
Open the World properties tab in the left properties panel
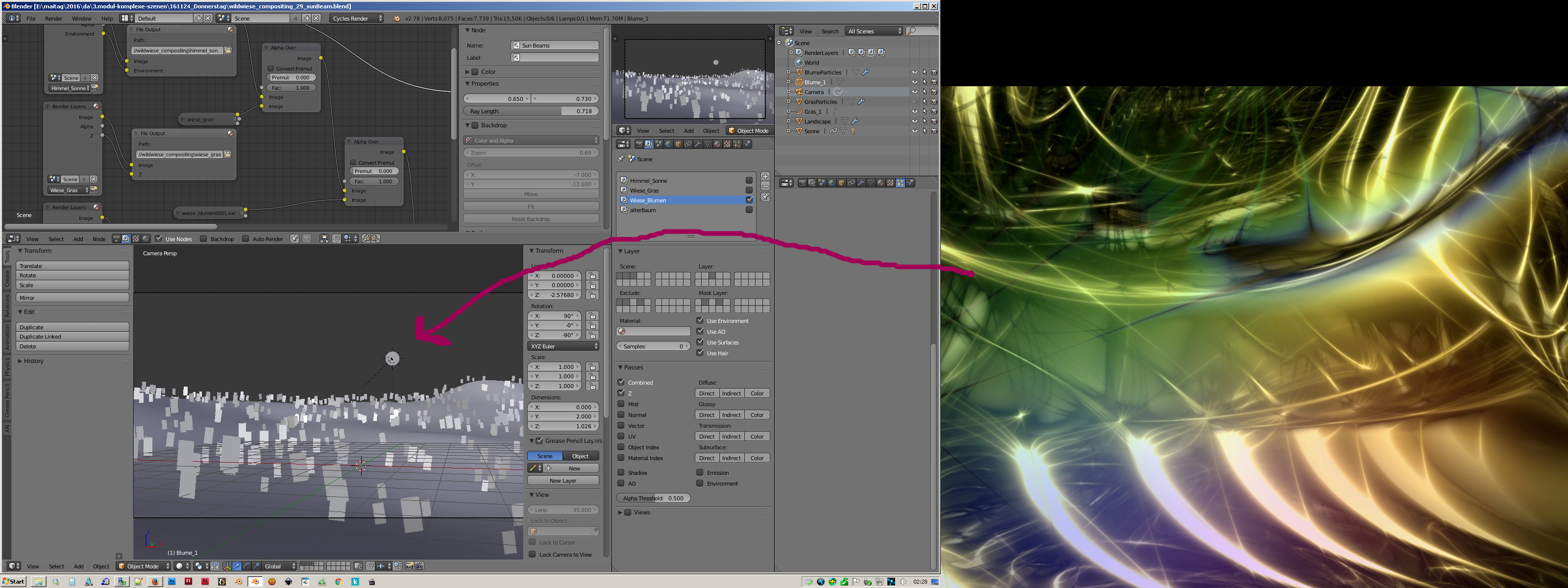(x=668, y=144)
